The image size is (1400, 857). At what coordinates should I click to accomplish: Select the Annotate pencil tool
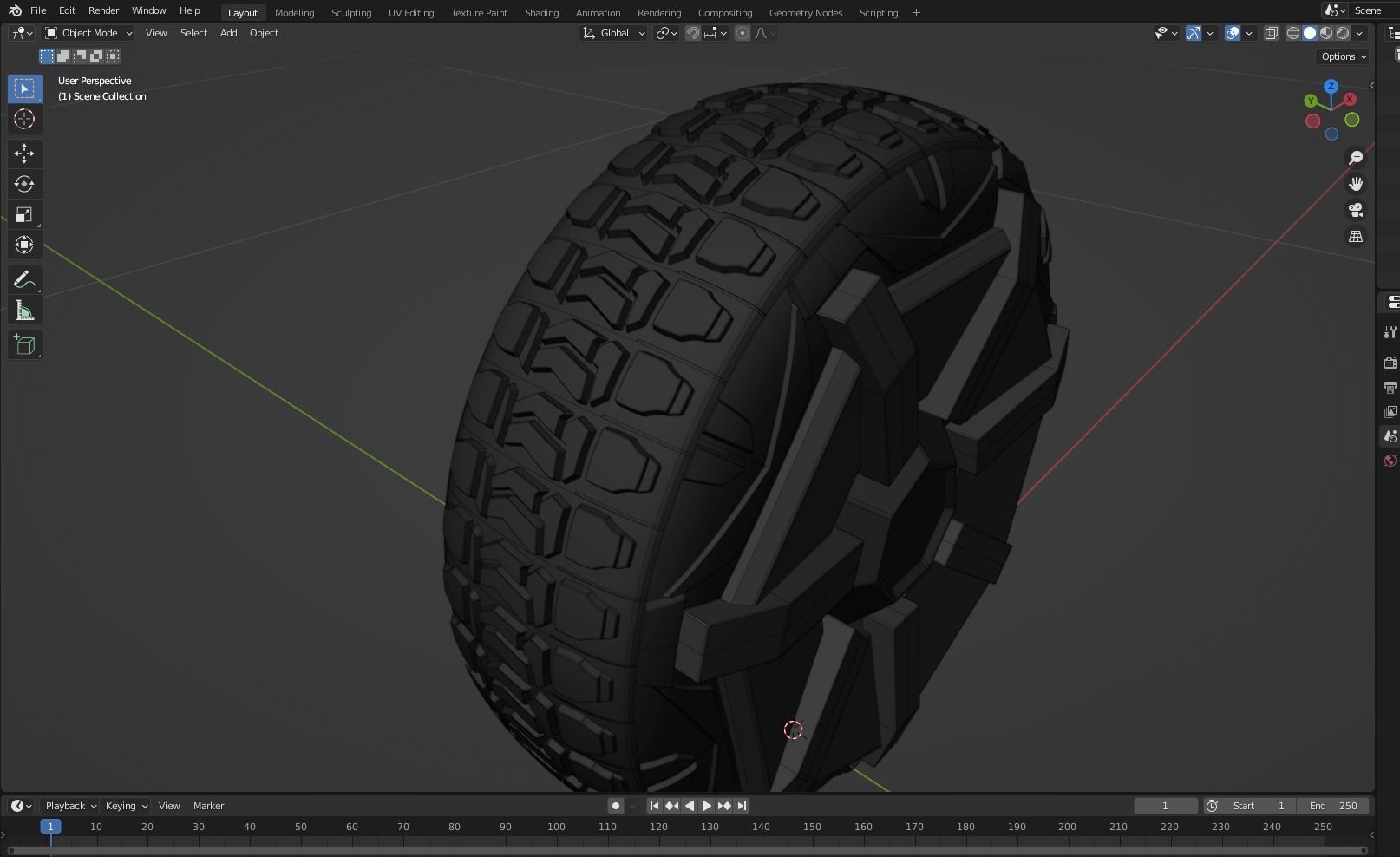coord(24,279)
